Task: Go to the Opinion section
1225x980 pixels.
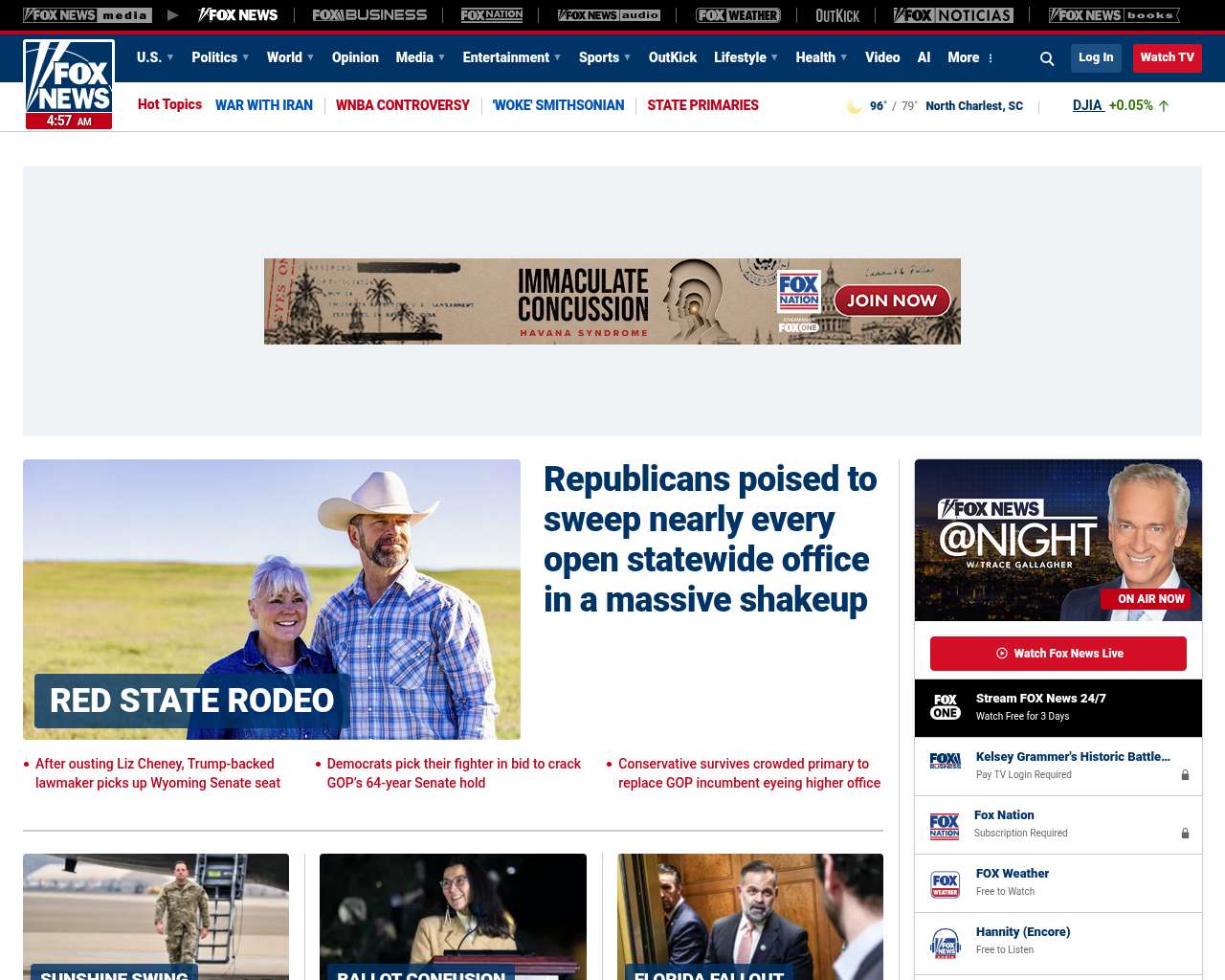Action: click(355, 57)
